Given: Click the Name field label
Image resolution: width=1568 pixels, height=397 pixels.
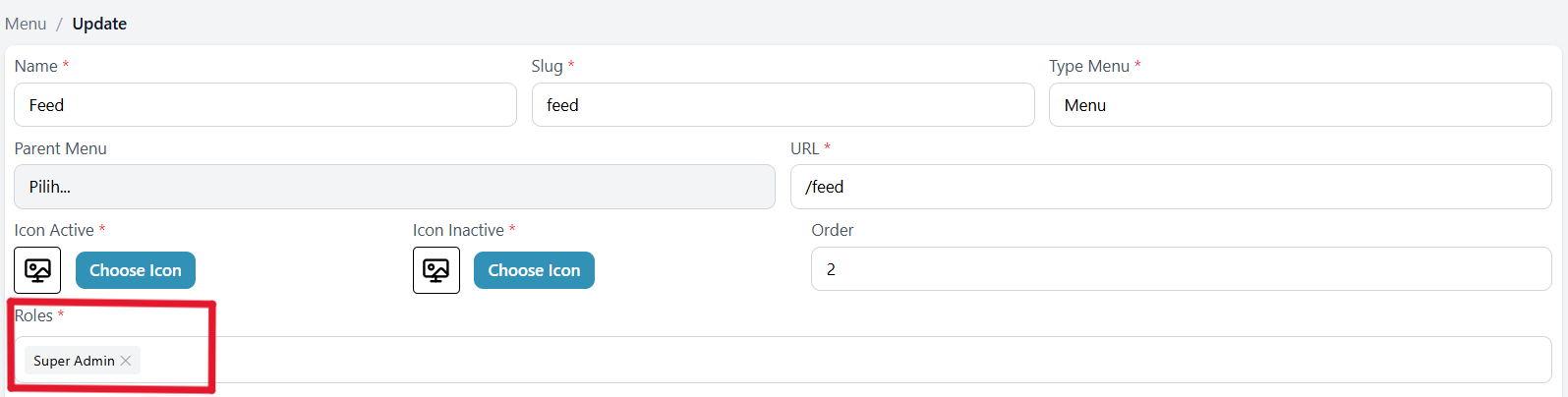Looking at the screenshot, I should click(x=35, y=66).
